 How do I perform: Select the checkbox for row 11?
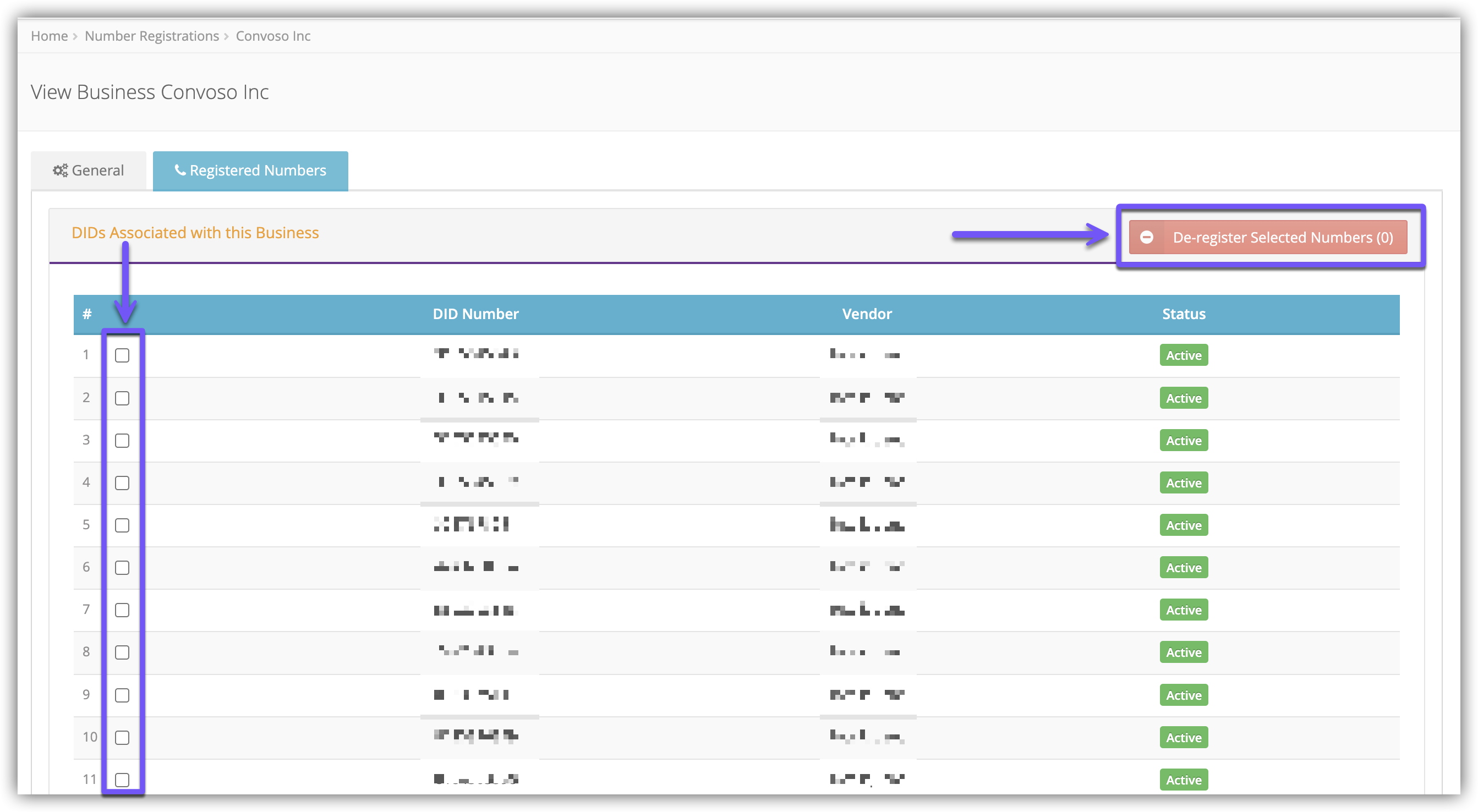[122, 780]
